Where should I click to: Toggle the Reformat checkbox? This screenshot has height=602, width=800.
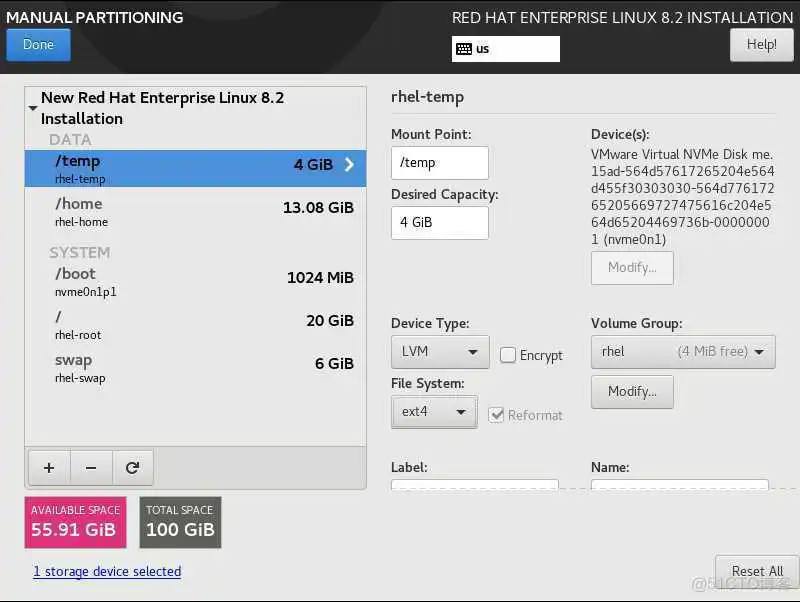496,415
